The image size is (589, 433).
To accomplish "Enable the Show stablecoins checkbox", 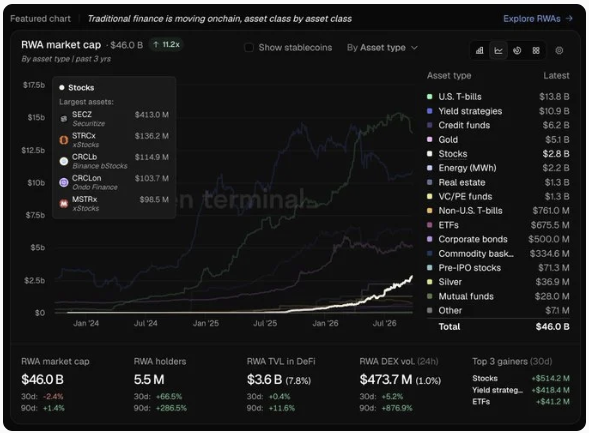I will pos(249,48).
